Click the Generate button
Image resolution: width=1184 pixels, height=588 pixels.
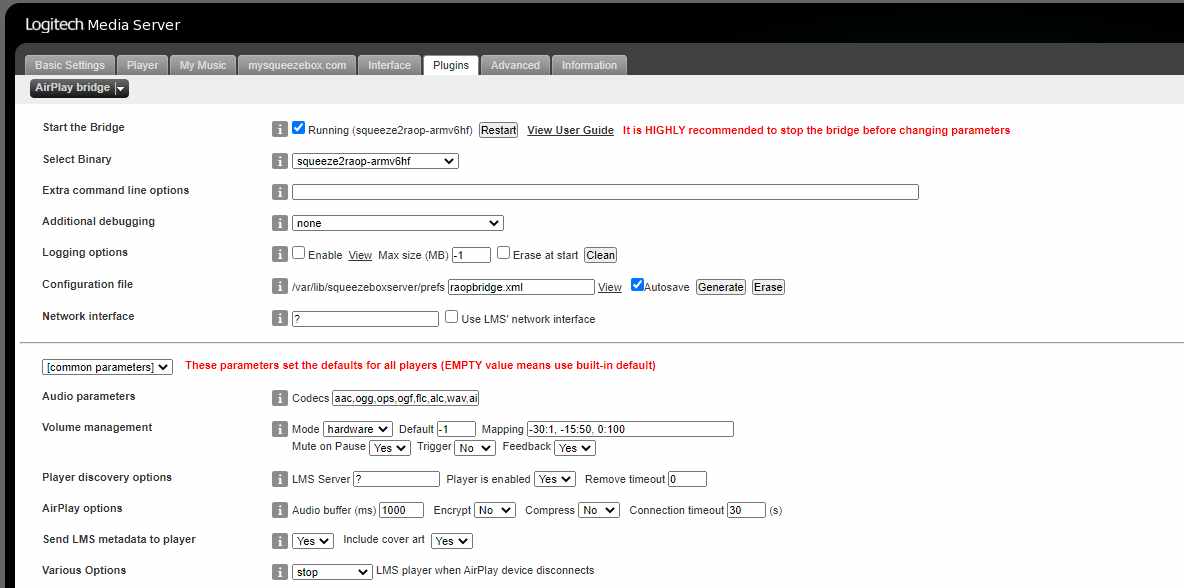coord(720,287)
